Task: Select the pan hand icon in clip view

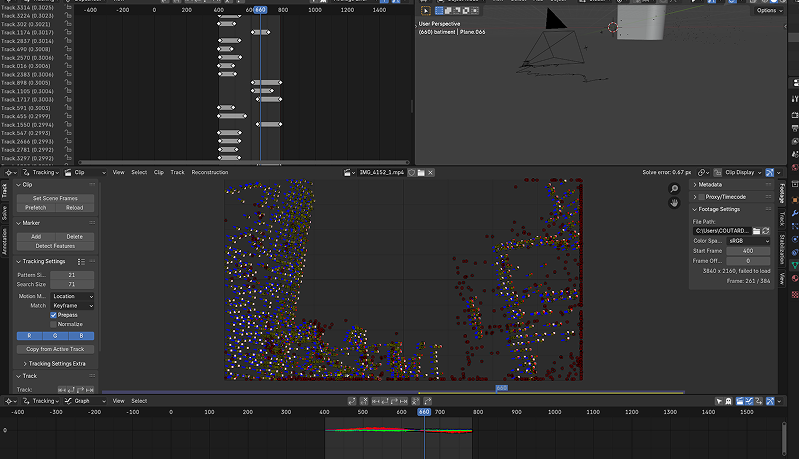Action: [x=675, y=202]
